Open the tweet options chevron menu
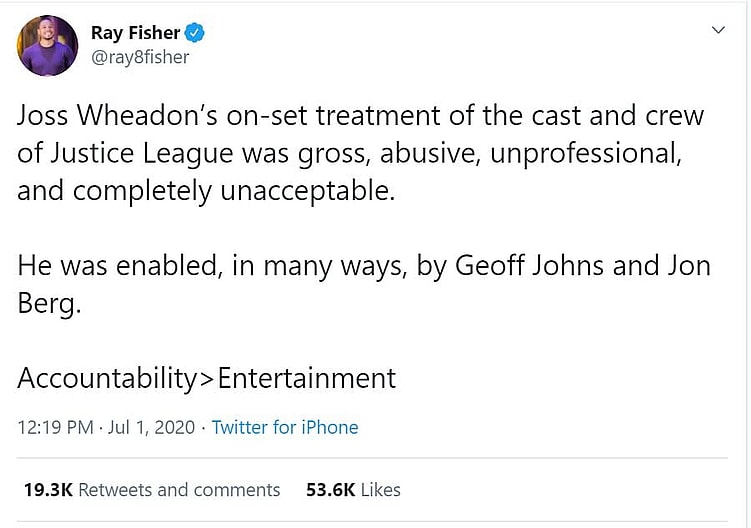Viewport: 751px width, 528px height. (x=717, y=31)
